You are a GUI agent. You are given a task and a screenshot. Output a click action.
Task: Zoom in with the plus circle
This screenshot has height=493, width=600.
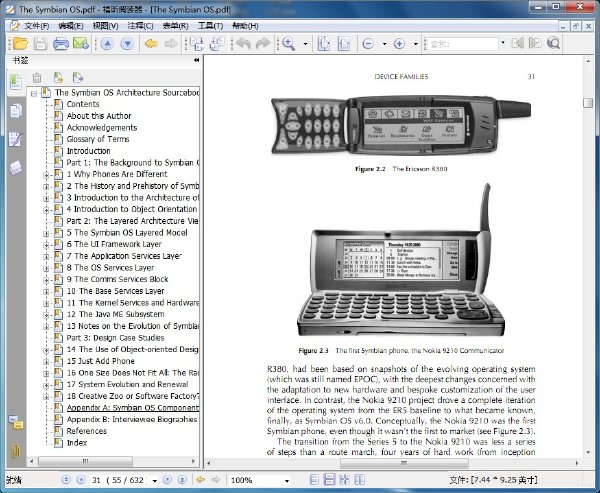399,44
